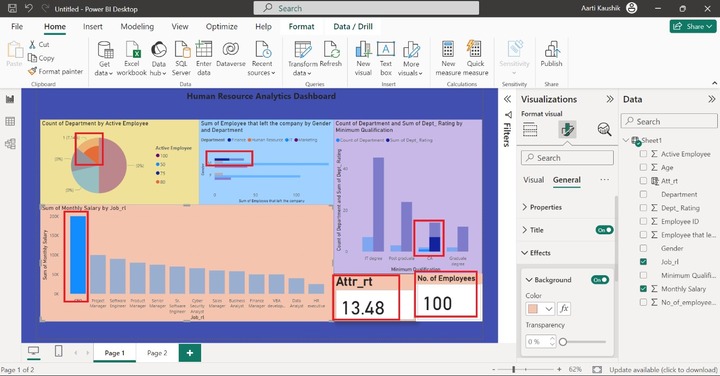Add a new page

(190, 353)
